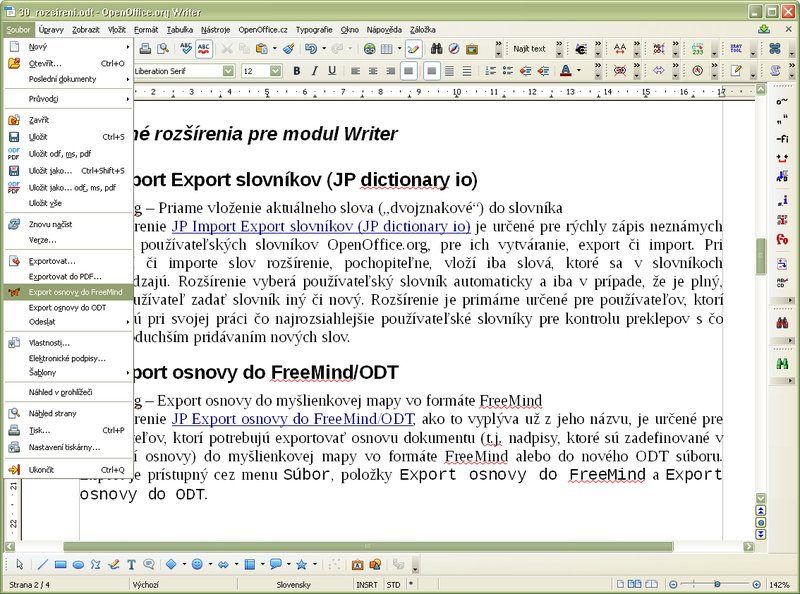The width and height of the screenshot is (800, 594).
Task: Follow JP Export osnovy do FreeMind/ODT link
Action: point(293,419)
